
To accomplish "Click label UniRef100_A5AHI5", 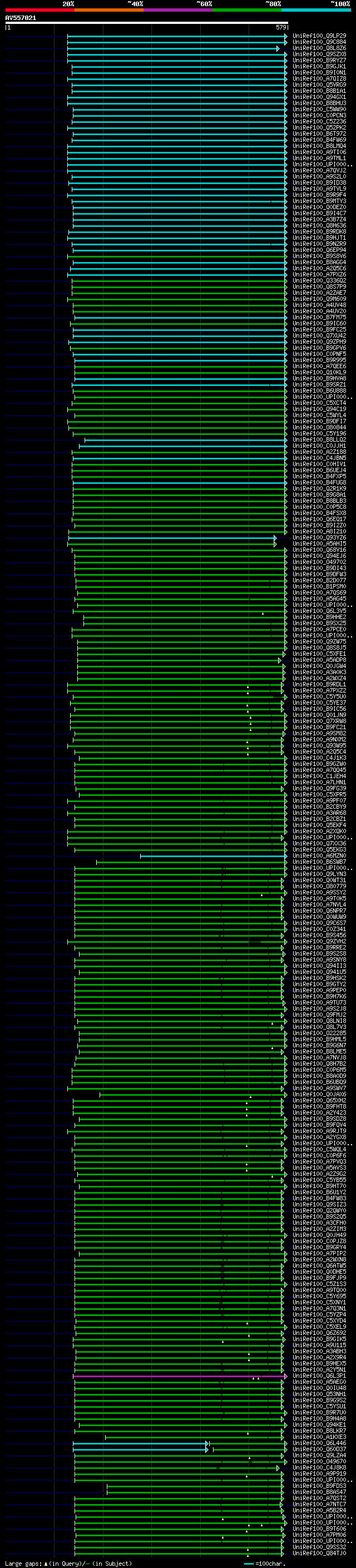I will pyautogui.click(x=319, y=543).
